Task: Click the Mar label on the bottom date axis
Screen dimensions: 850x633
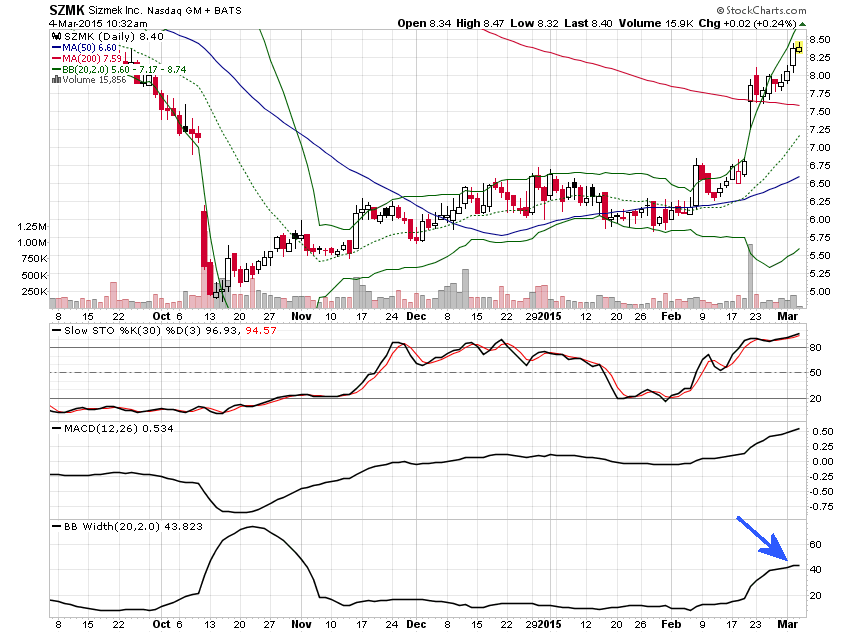Action: (788, 624)
